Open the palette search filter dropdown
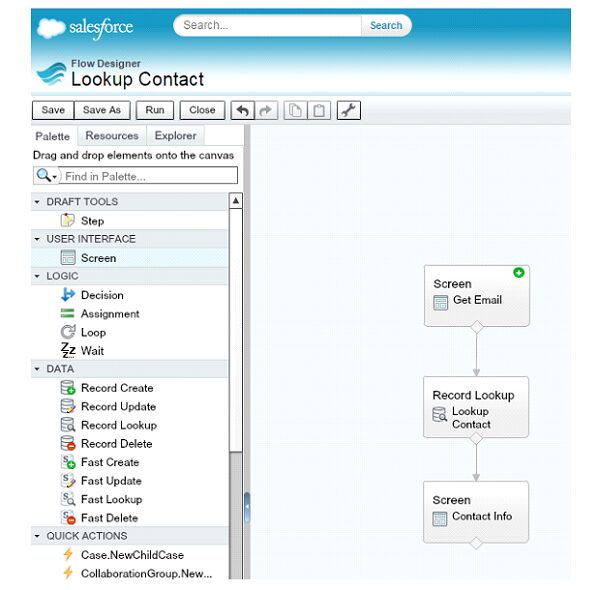Screen dimensions: 600x590 [x=46, y=176]
